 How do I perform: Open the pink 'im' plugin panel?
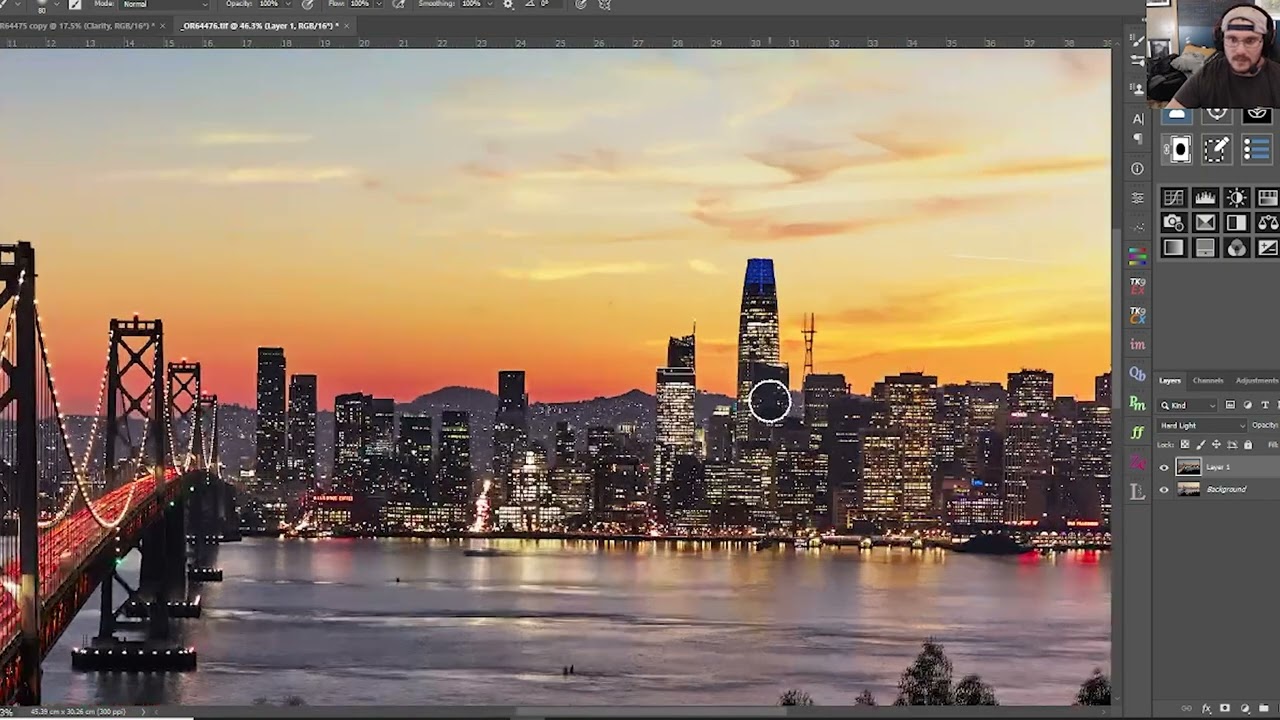click(x=1137, y=344)
